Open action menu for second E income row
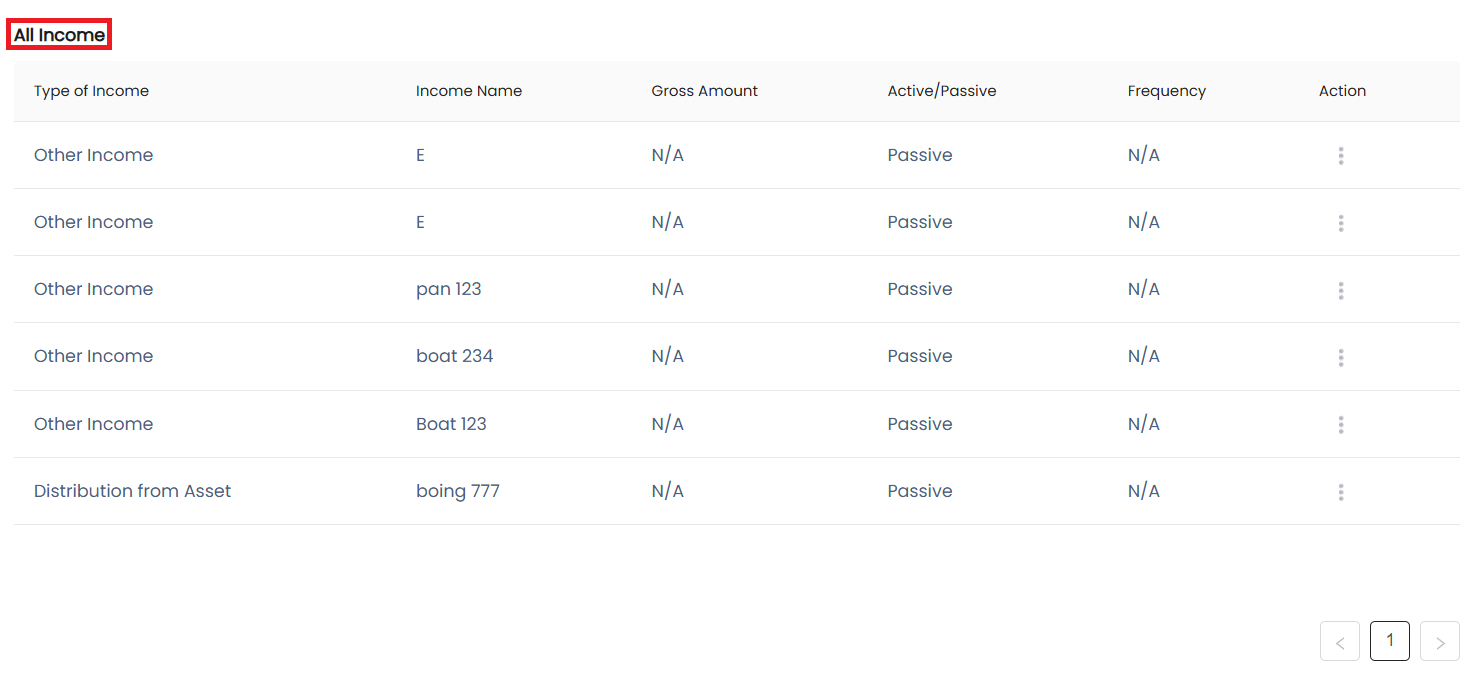Screen dimensions: 1471x689 pyautogui.click(x=1340, y=223)
